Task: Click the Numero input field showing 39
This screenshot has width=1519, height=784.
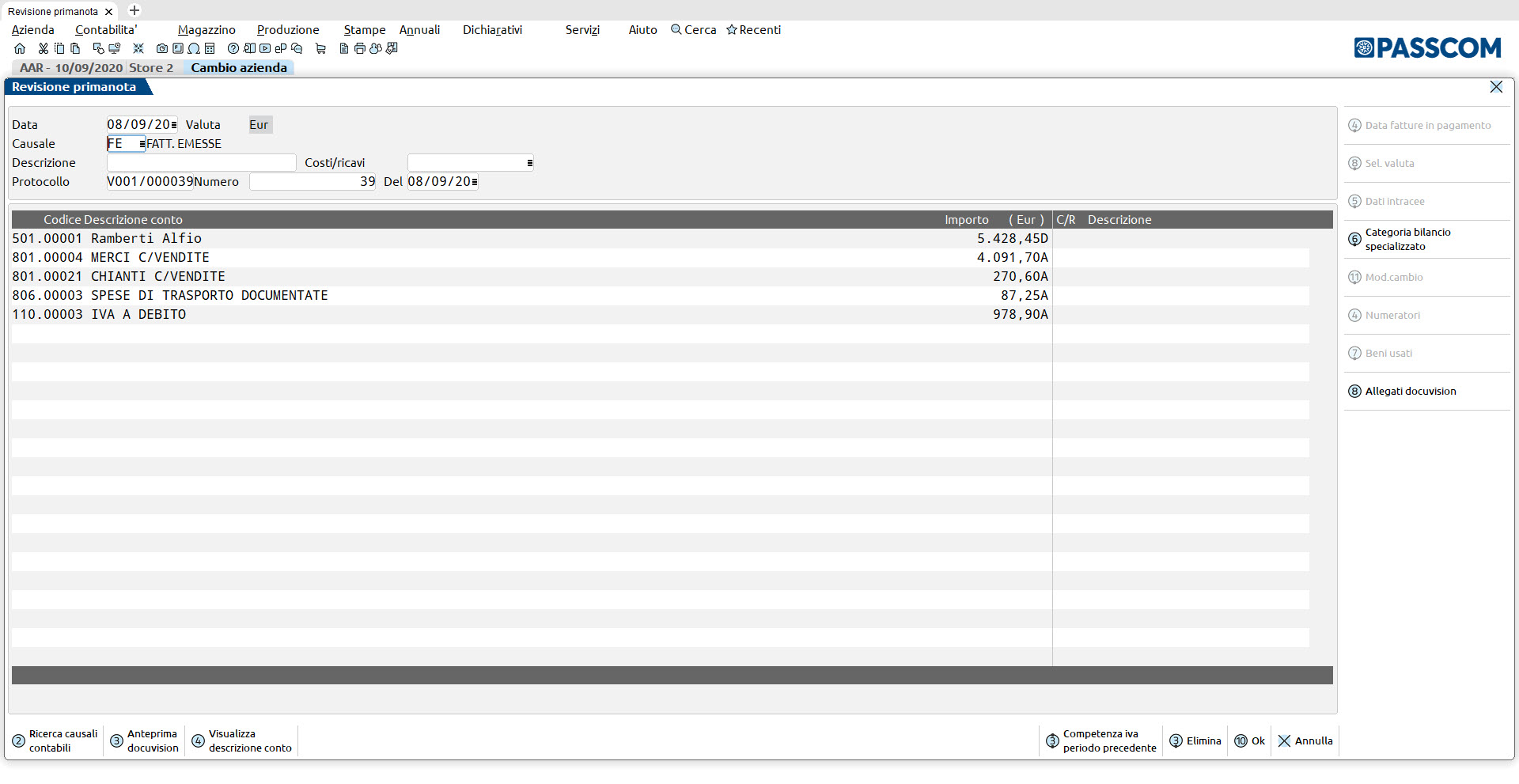Action: [x=313, y=182]
